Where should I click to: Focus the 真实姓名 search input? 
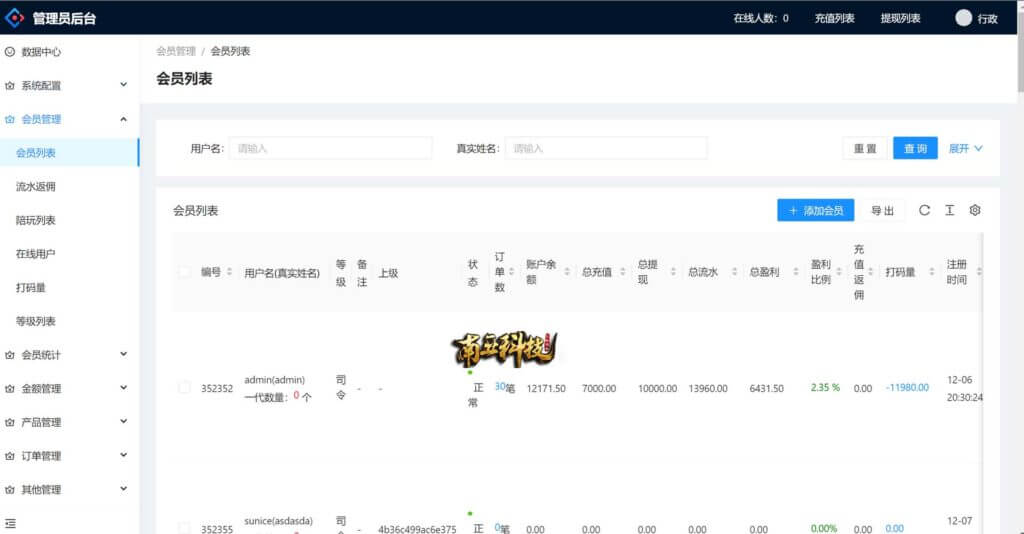[x=606, y=148]
